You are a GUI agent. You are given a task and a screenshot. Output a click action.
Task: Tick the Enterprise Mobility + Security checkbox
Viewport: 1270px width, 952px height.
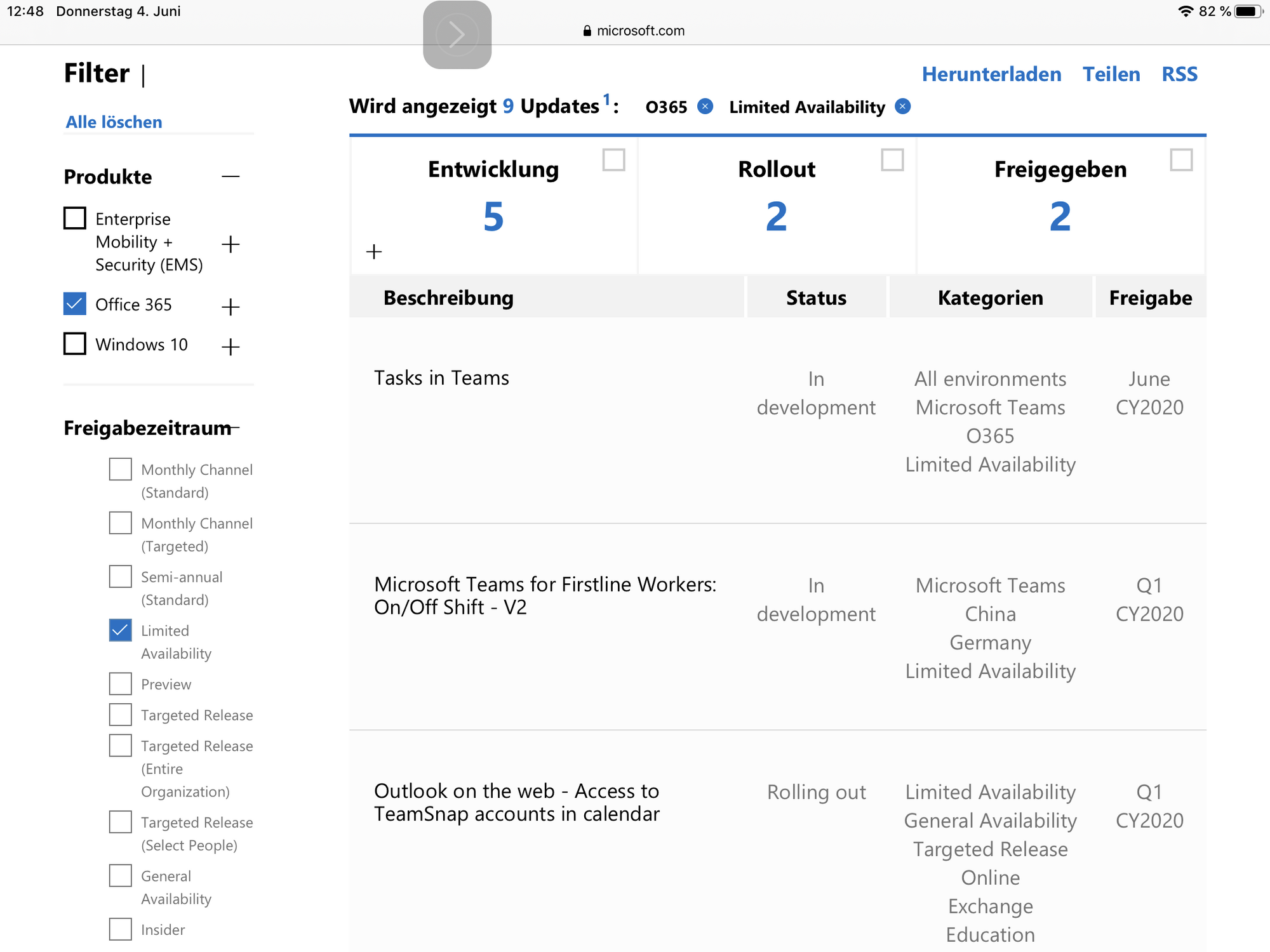click(x=75, y=218)
